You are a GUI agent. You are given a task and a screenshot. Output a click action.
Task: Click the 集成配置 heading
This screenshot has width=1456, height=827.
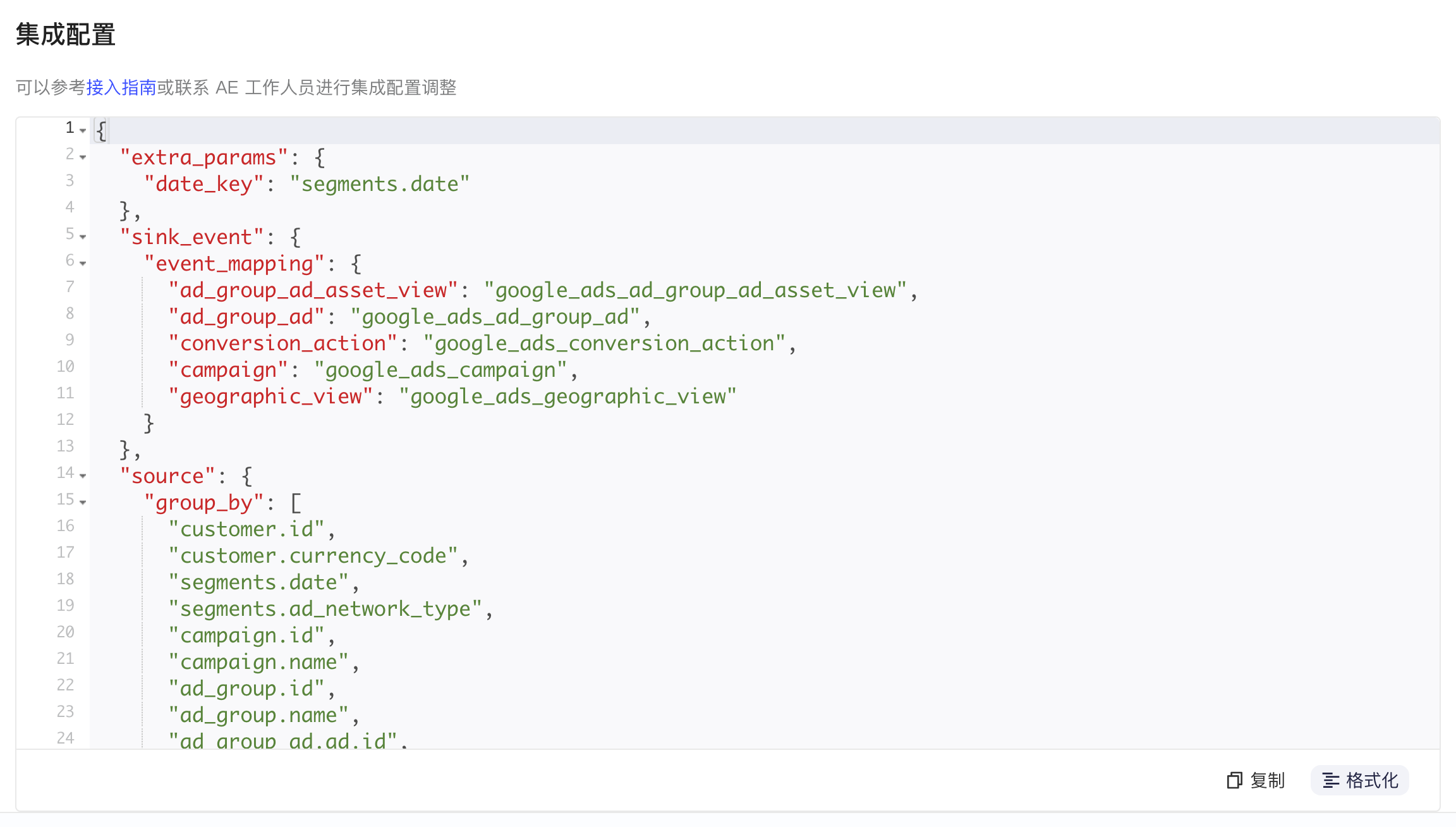point(66,34)
